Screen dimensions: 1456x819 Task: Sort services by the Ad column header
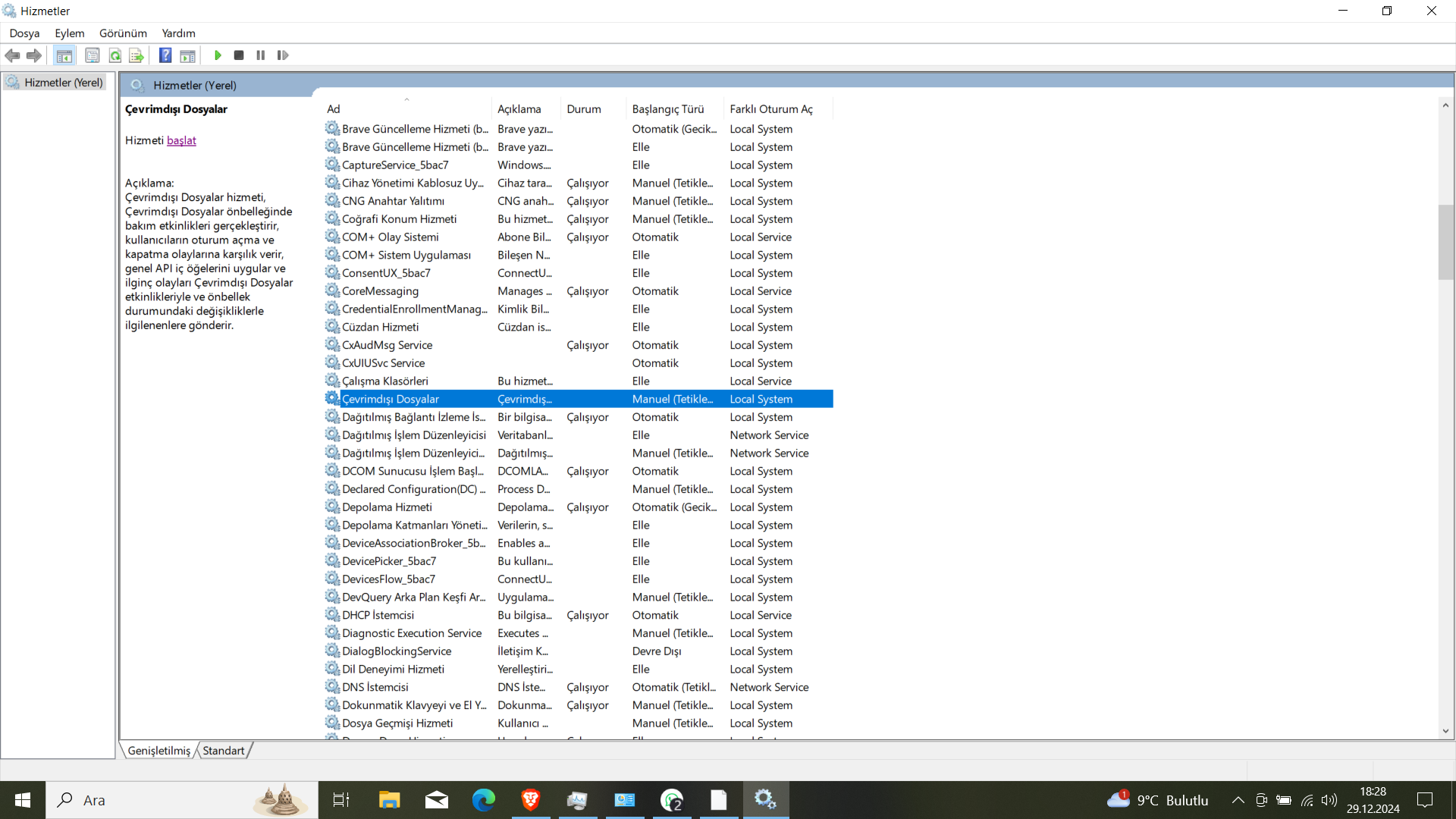coord(334,109)
